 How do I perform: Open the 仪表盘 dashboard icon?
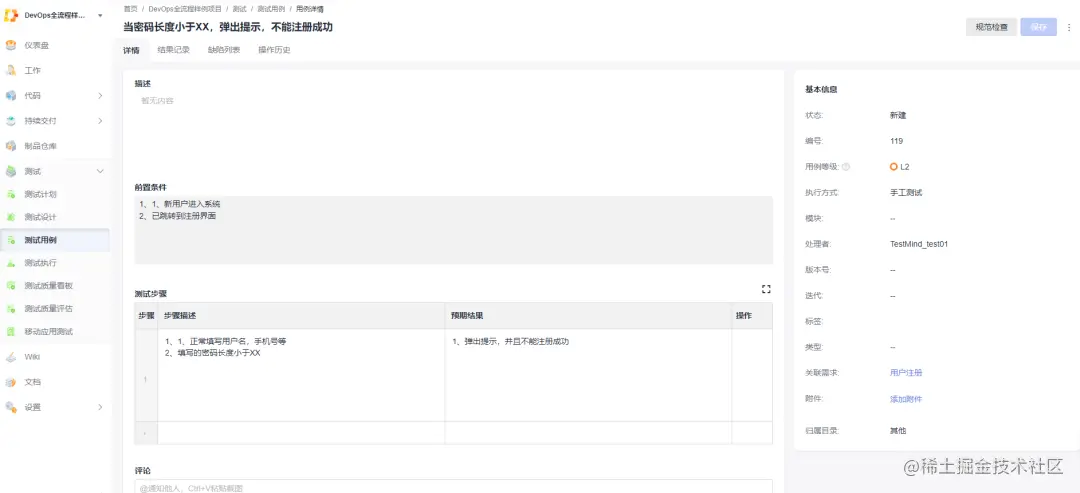coord(11,45)
